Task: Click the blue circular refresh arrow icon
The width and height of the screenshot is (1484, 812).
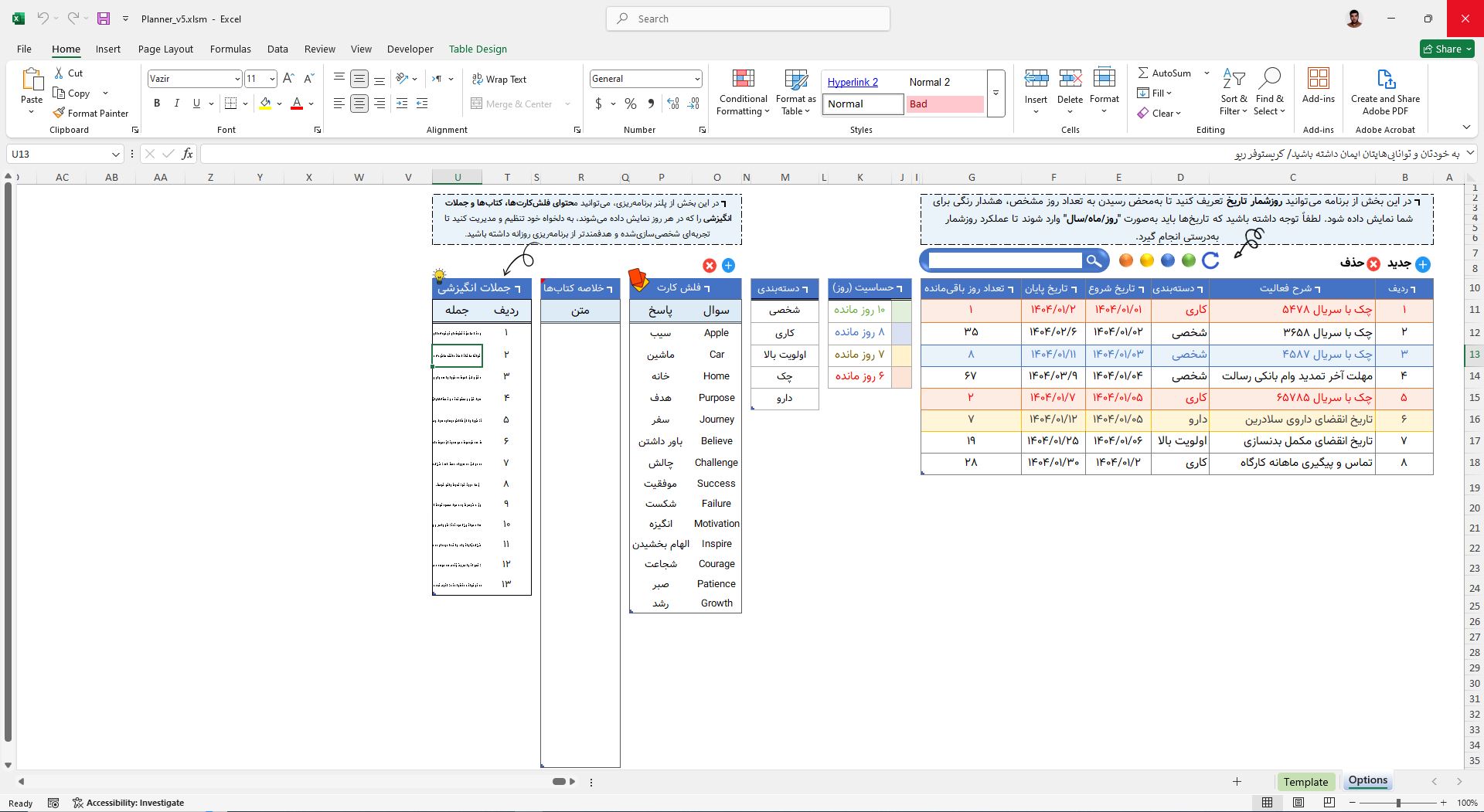Action: pyautogui.click(x=1210, y=261)
